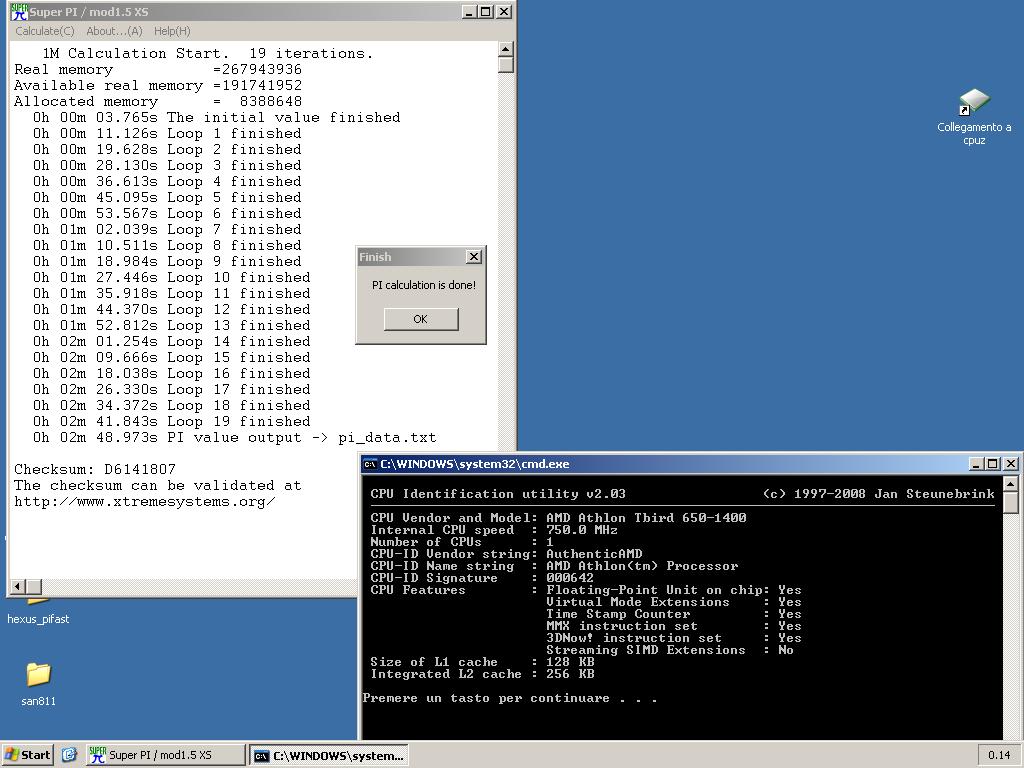
Task: Click 'CPU Identification utility v2.03' header
Action: [498, 494]
